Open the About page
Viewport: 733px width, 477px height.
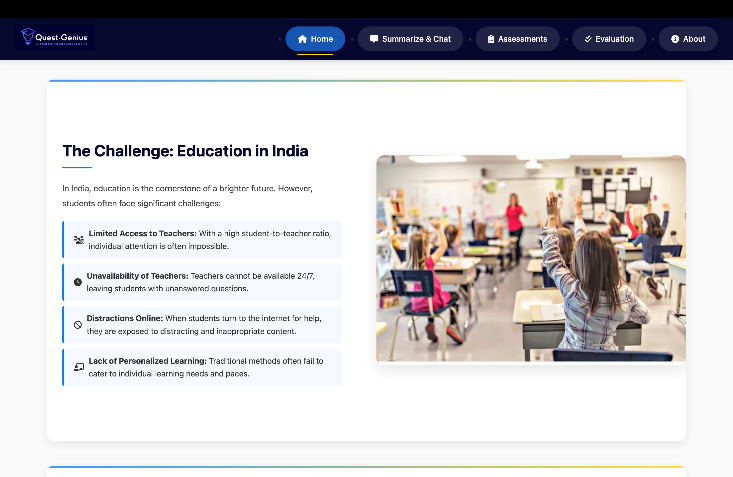[x=688, y=39]
